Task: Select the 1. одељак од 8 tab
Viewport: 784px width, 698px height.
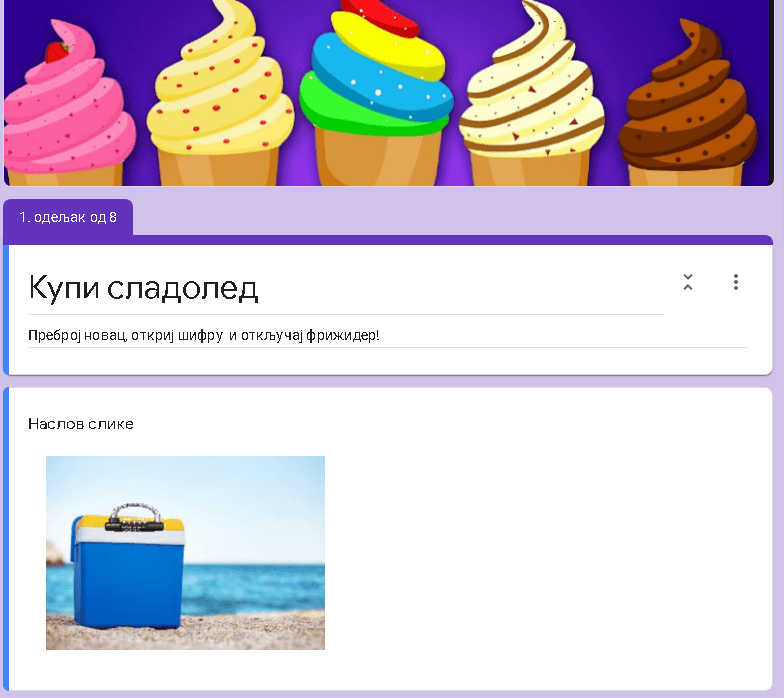Action: coord(68,217)
